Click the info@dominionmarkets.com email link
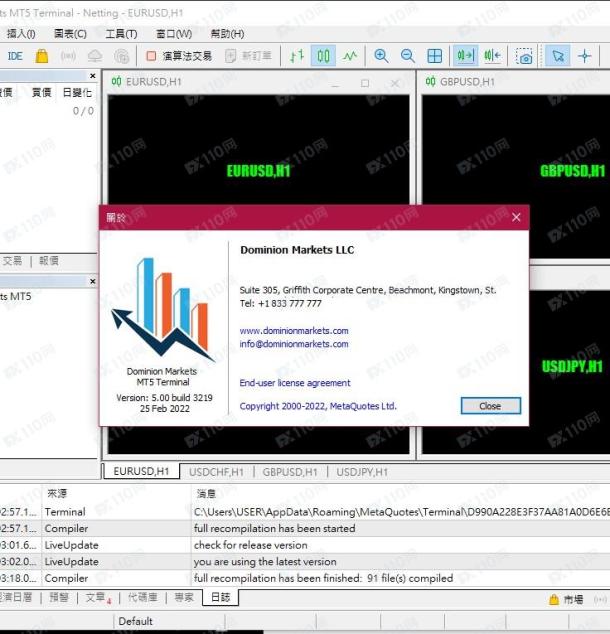 click(x=294, y=344)
